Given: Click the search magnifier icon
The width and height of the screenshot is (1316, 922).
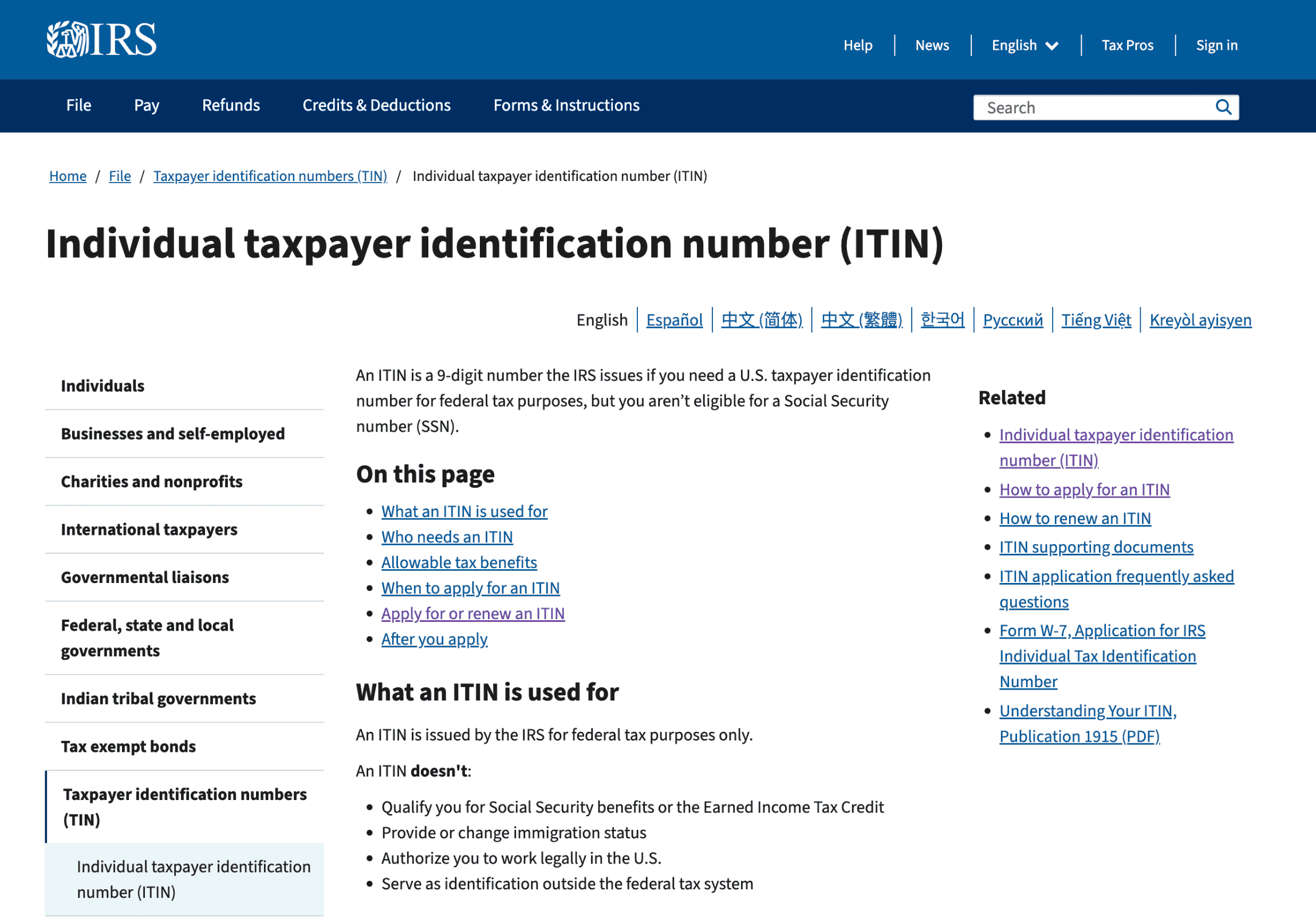Looking at the screenshot, I should pos(1223,107).
